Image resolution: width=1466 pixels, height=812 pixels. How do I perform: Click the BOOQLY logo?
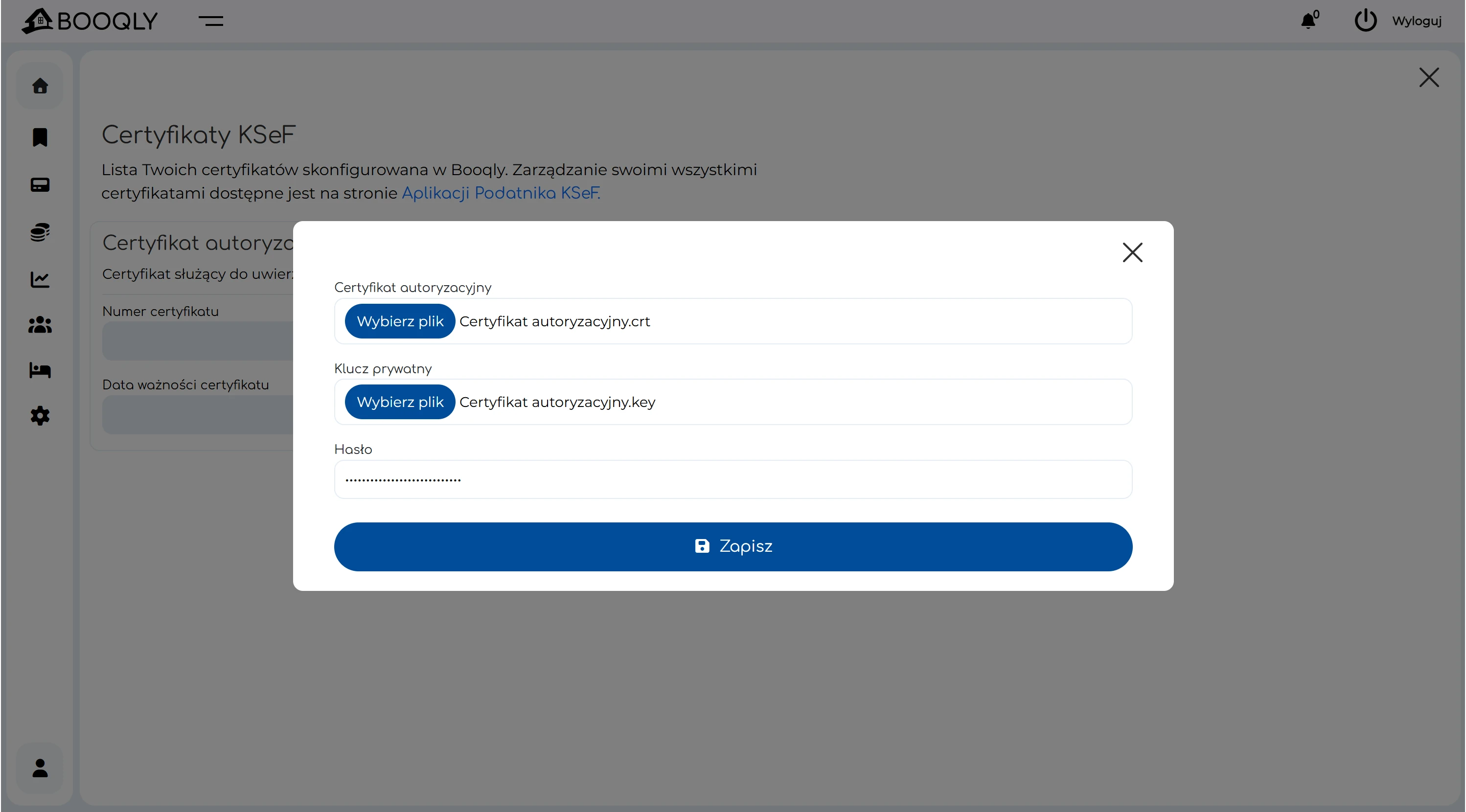coord(90,21)
